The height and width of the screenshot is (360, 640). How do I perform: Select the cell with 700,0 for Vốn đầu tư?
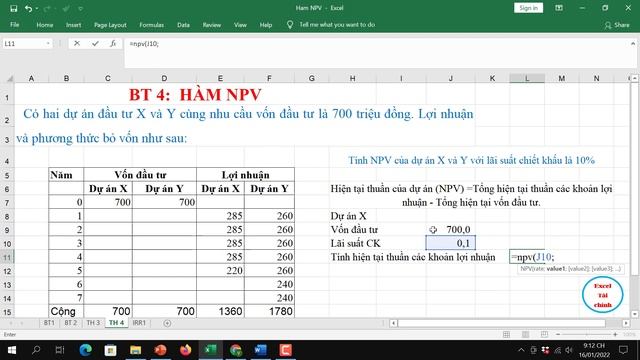click(x=451, y=230)
